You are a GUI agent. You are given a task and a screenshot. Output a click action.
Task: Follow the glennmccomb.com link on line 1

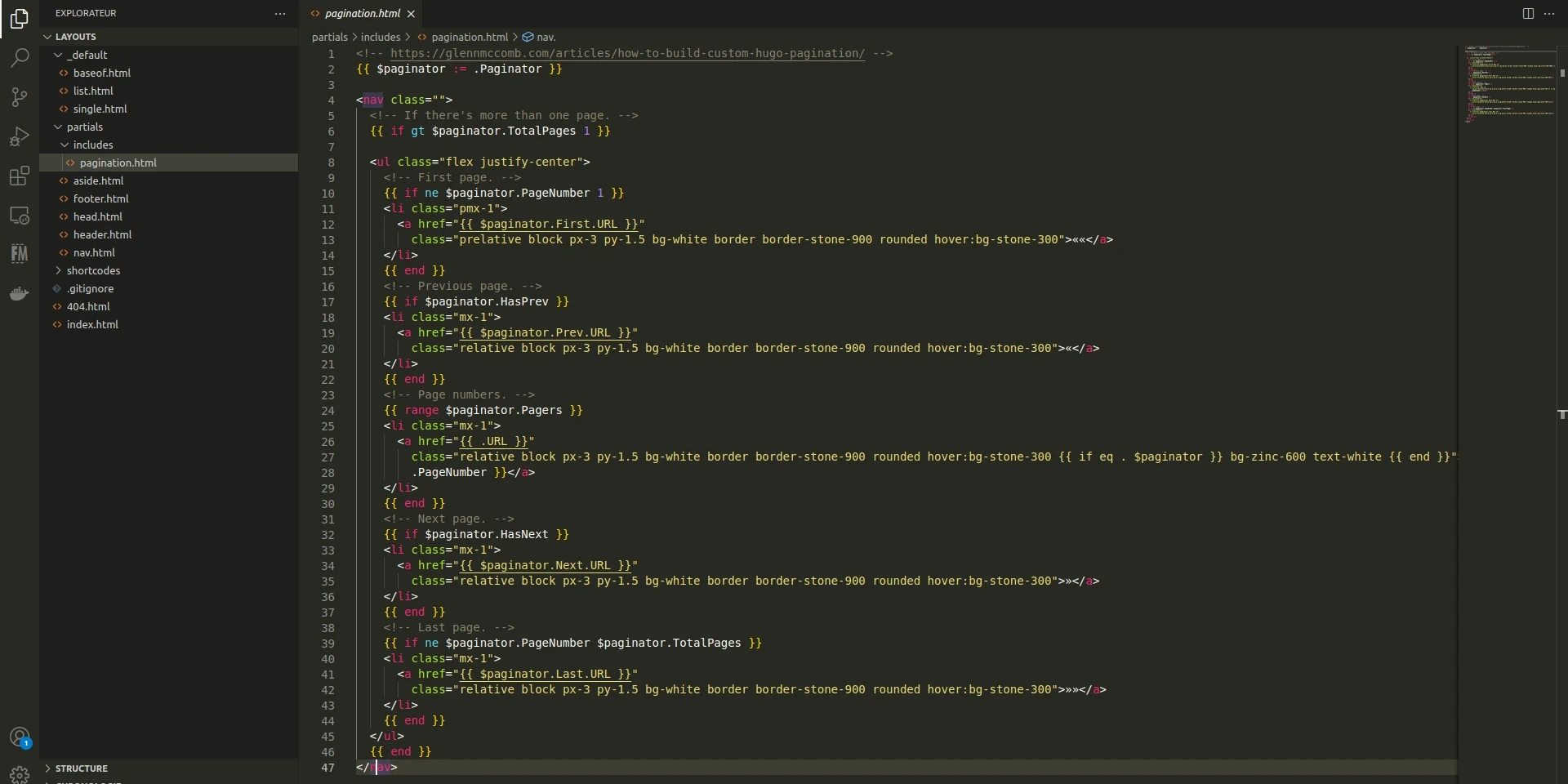pyautogui.click(x=627, y=54)
